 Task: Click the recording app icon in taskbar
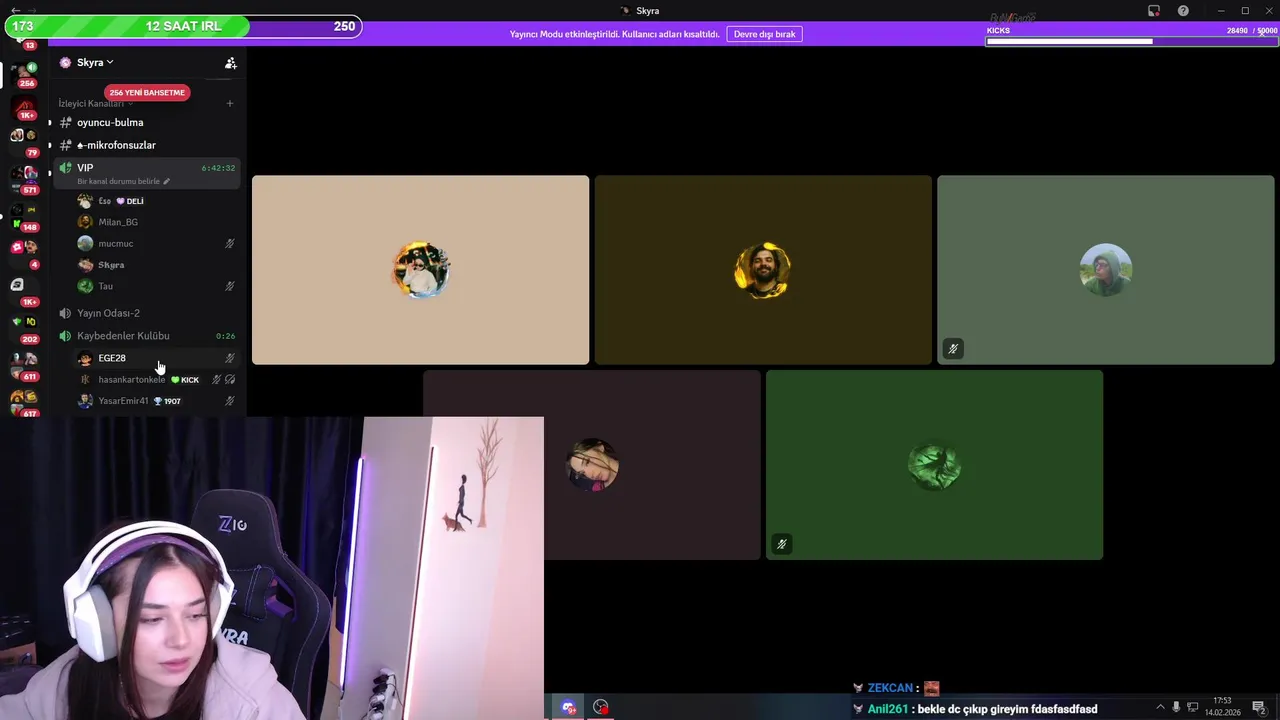(x=601, y=707)
